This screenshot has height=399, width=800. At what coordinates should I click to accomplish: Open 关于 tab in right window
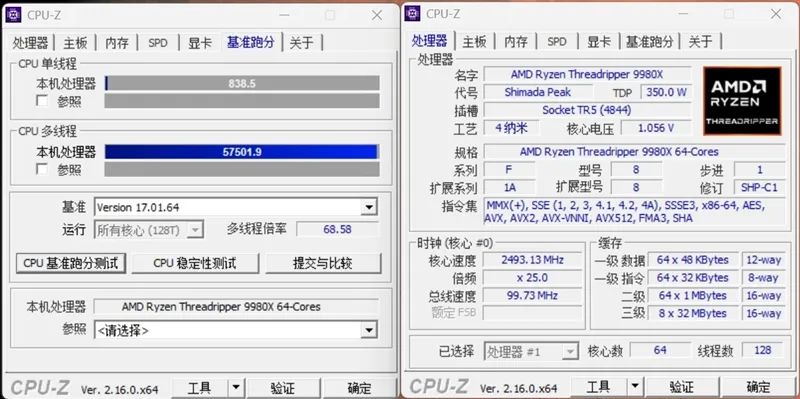tap(701, 41)
